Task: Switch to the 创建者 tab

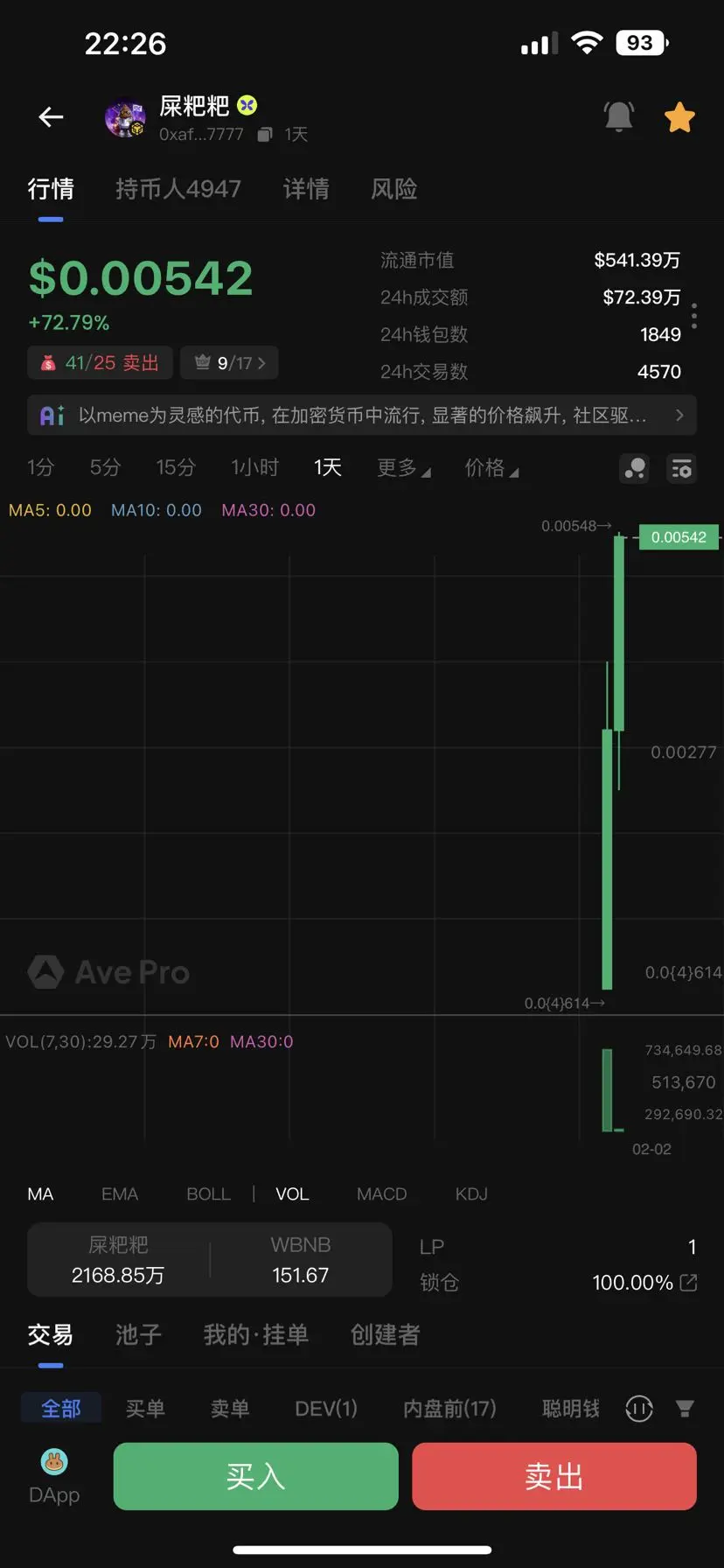Action: [386, 1335]
